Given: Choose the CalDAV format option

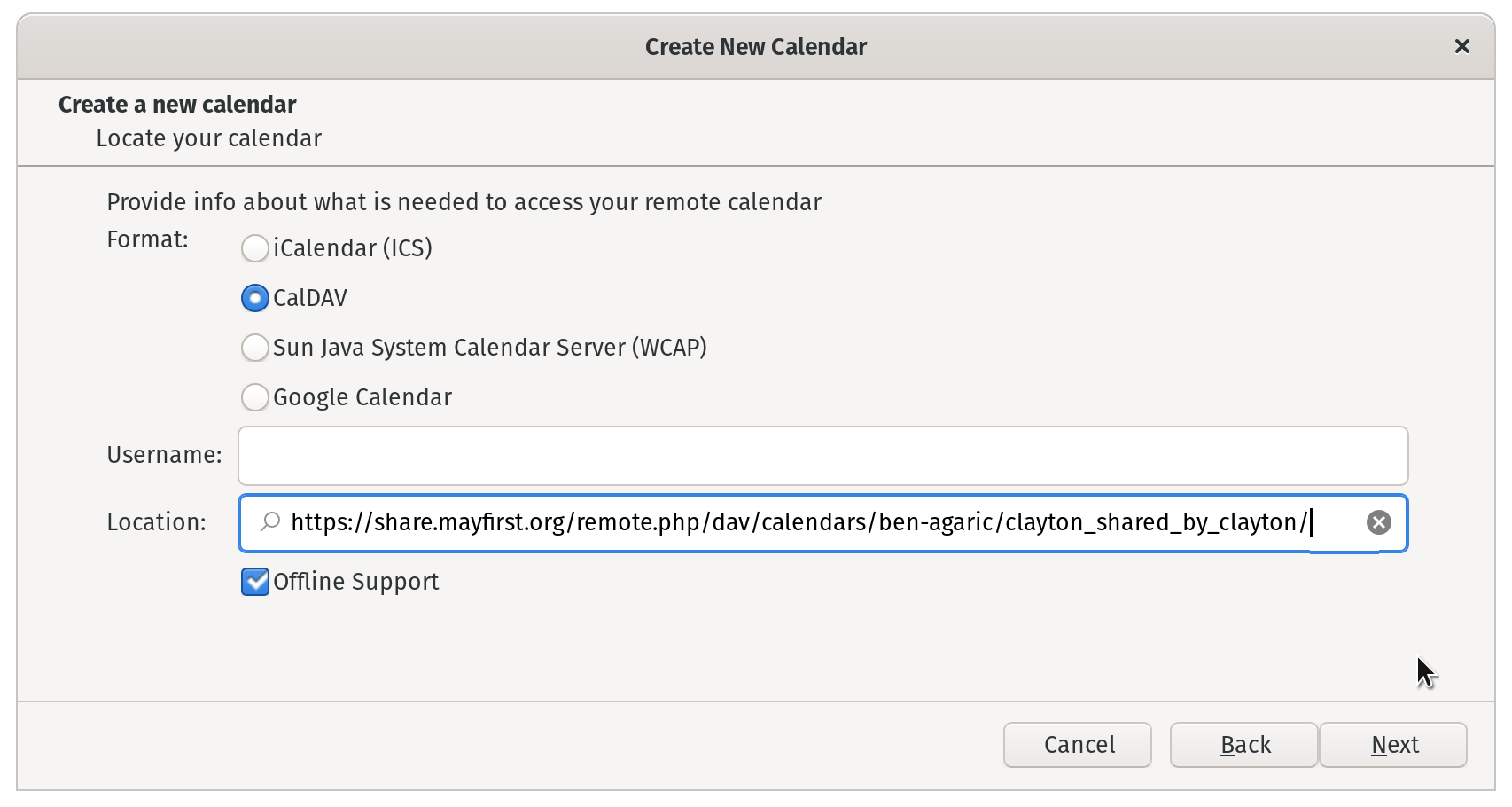Looking at the screenshot, I should 255,298.
